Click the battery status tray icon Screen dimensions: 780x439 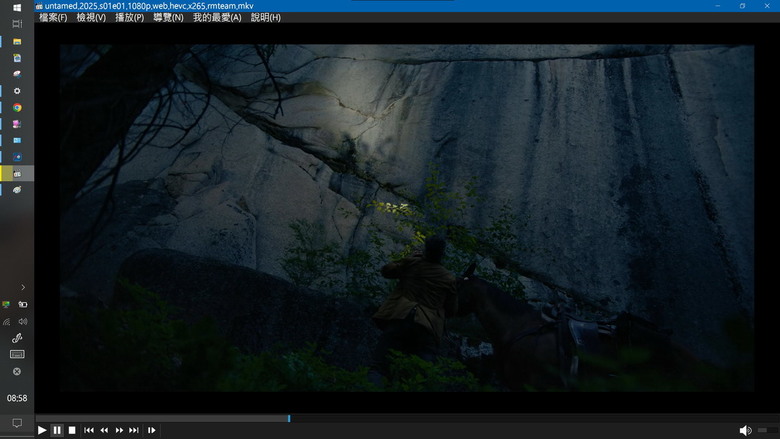(23, 304)
